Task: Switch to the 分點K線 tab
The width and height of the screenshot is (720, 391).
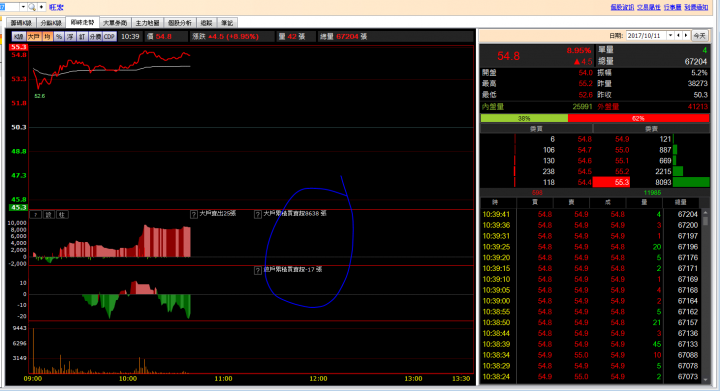Action: coord(51,23)
